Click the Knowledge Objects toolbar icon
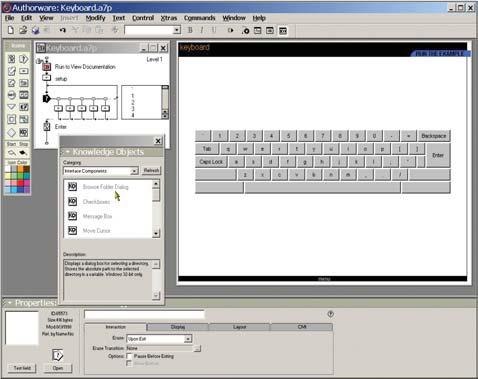This screenshot has height=379, width=478. 283,31
